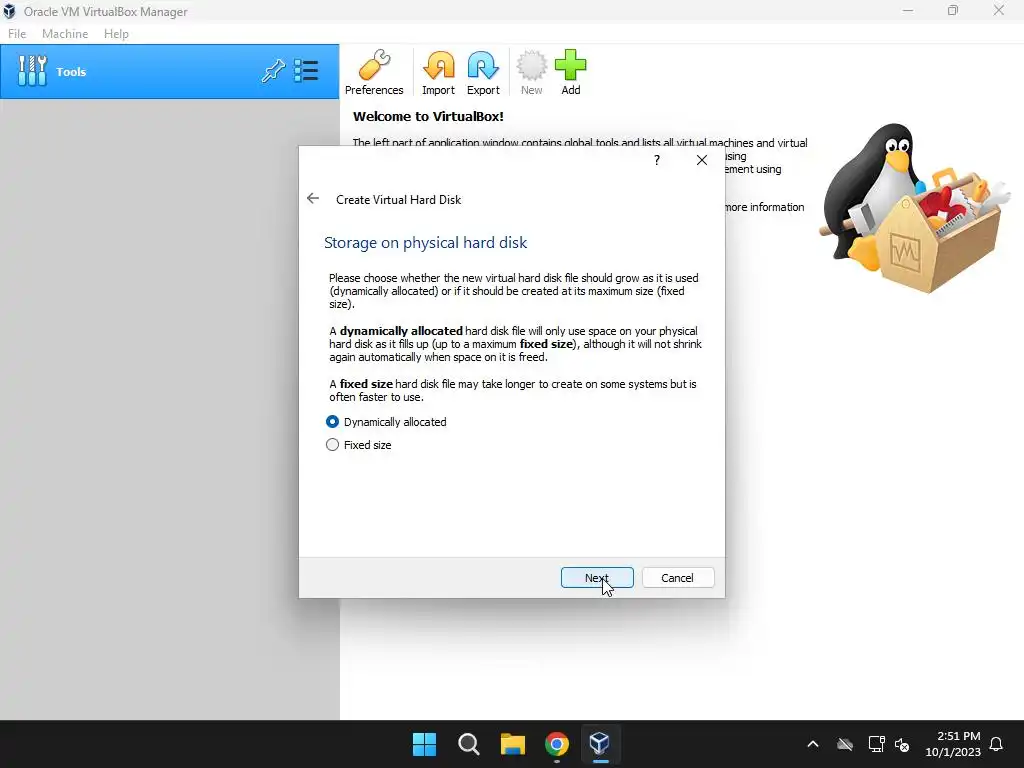Image resolution: width=1024 pixels, height=768 pixels.
Task: Click the VirtualBox title bar app icon
Action: (9, 11)
